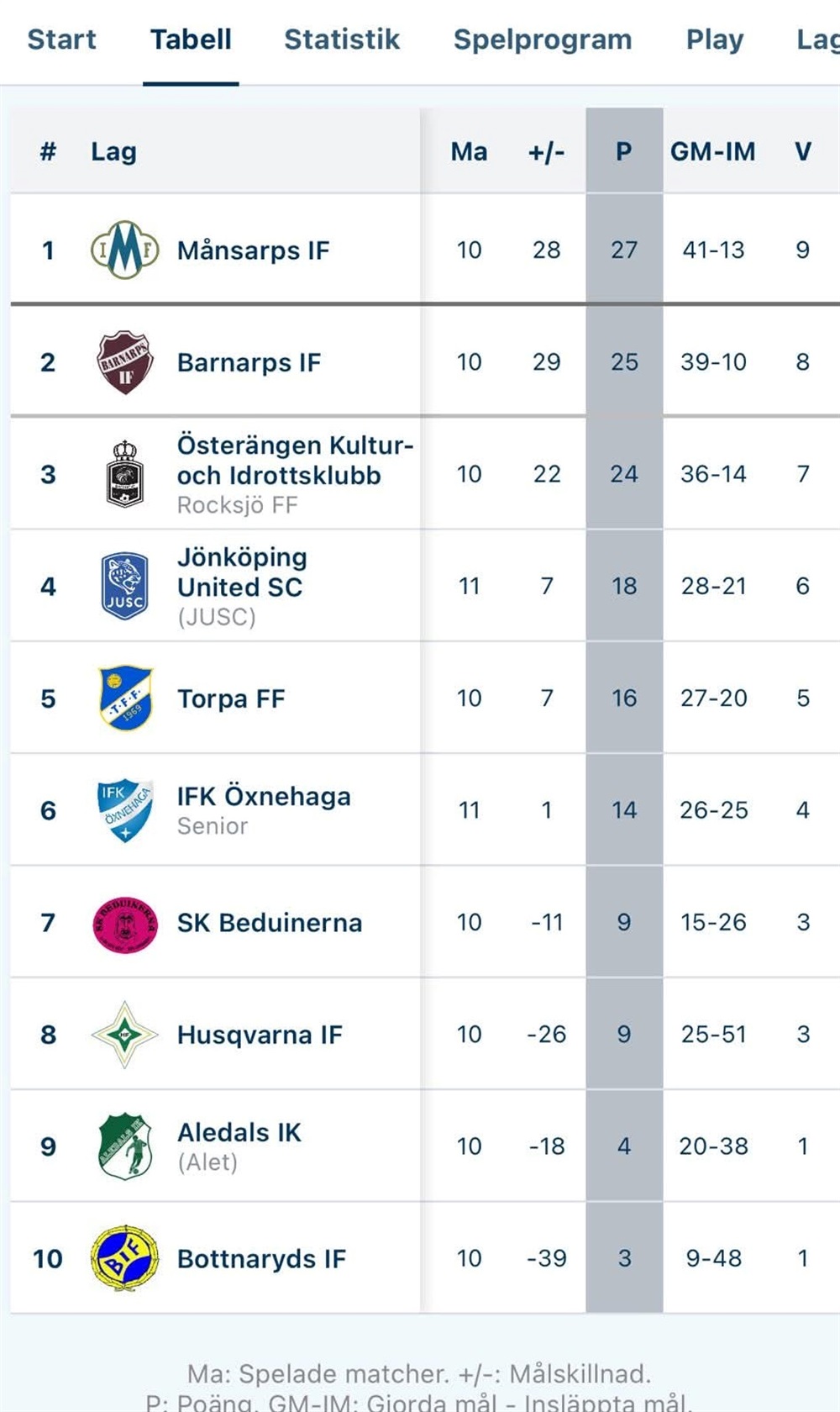Click the GM-IM column header

point(712,151)
